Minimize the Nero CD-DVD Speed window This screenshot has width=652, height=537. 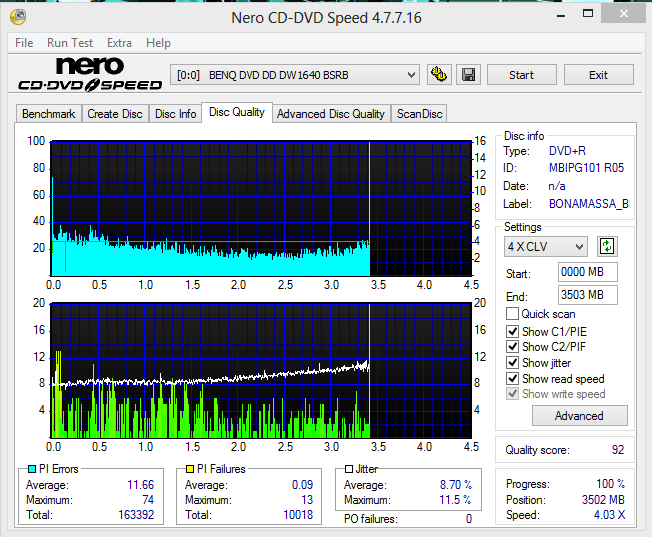click(561, 15)
